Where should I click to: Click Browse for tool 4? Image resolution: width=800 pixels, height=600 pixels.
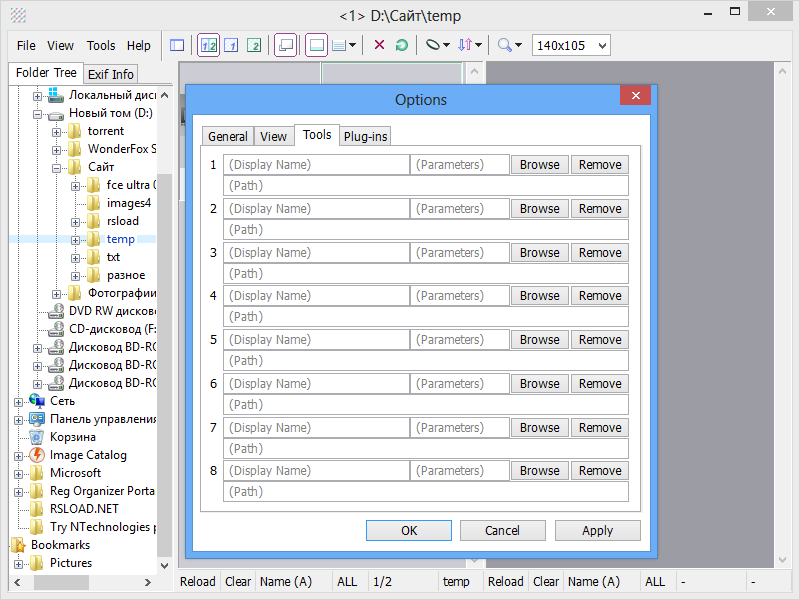coord(540,296)
